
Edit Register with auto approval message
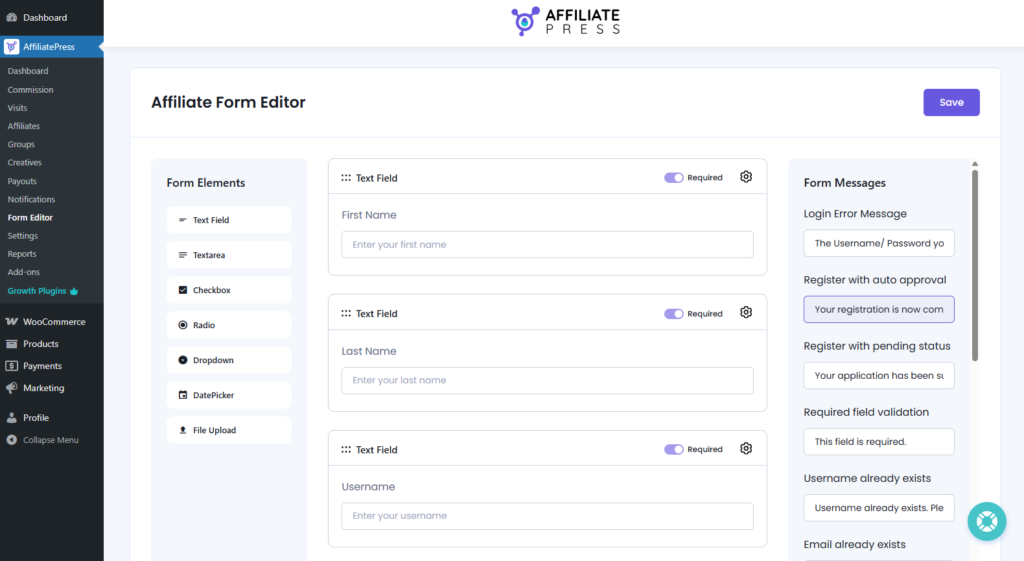coord(878,310)
